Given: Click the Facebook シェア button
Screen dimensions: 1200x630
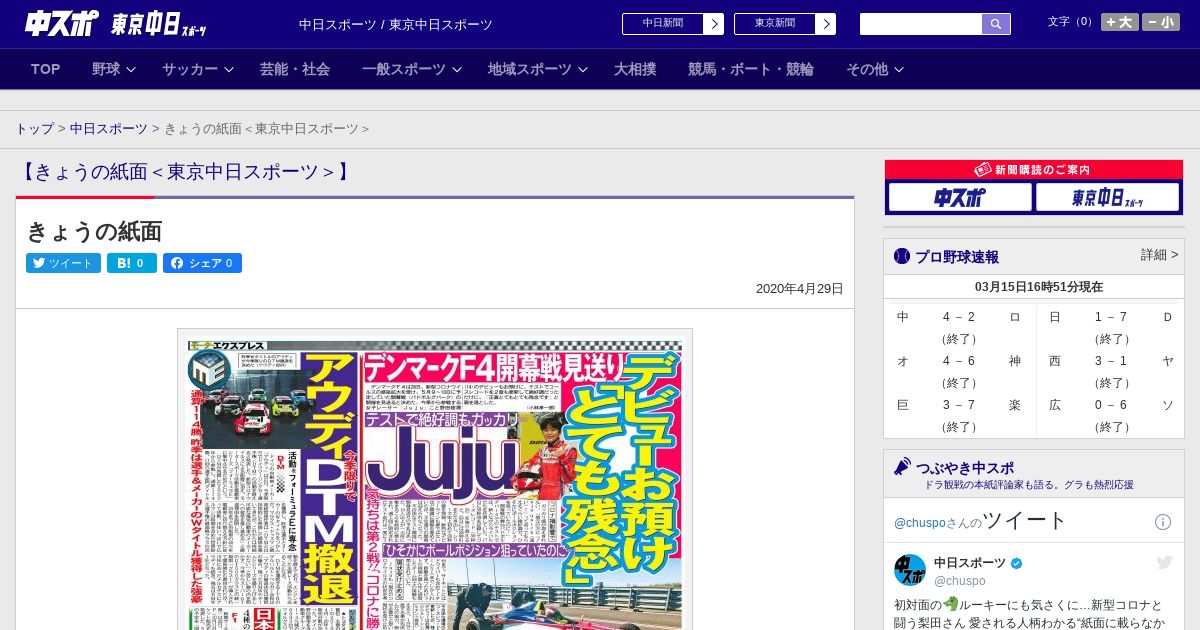Looking at the screenshot, I should tap(202, 263).
